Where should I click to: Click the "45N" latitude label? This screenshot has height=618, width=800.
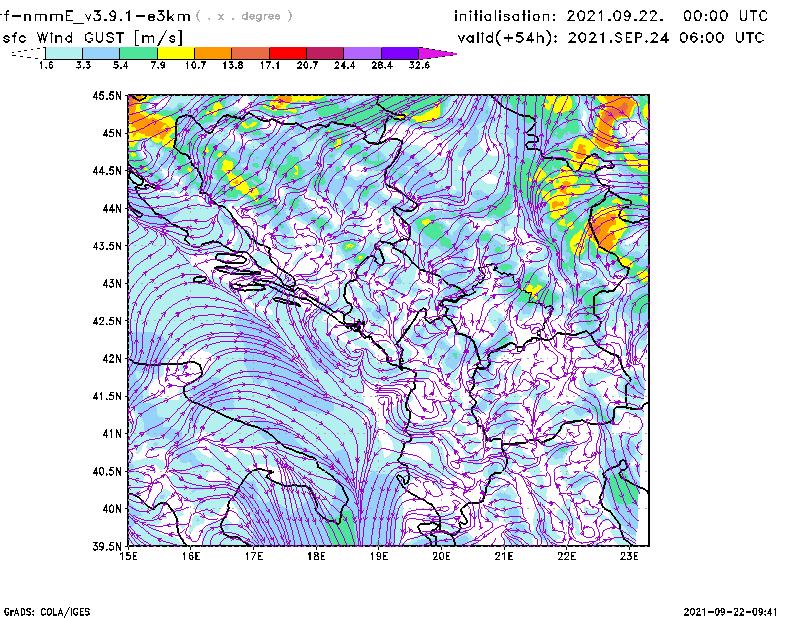112,133
